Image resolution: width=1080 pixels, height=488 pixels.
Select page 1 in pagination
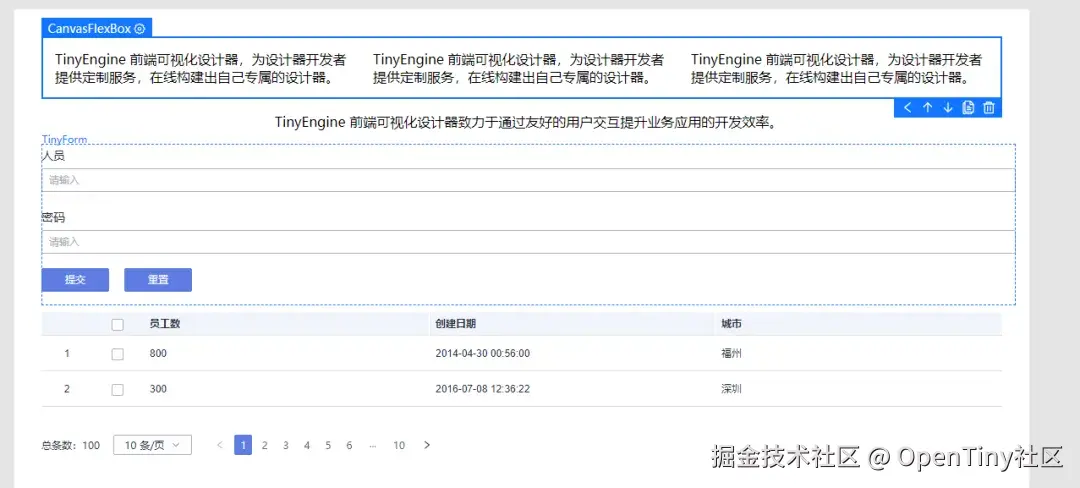click(x=242, y=445)
